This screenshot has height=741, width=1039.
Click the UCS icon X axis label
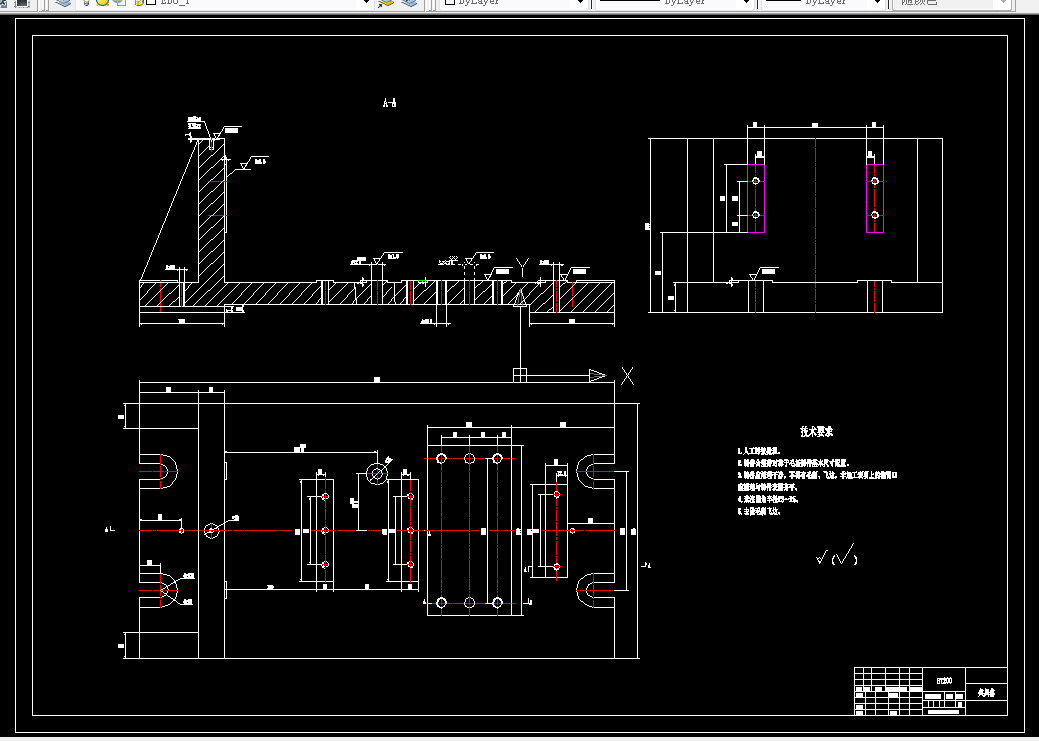pyautogui.click(x=627, y=376)
